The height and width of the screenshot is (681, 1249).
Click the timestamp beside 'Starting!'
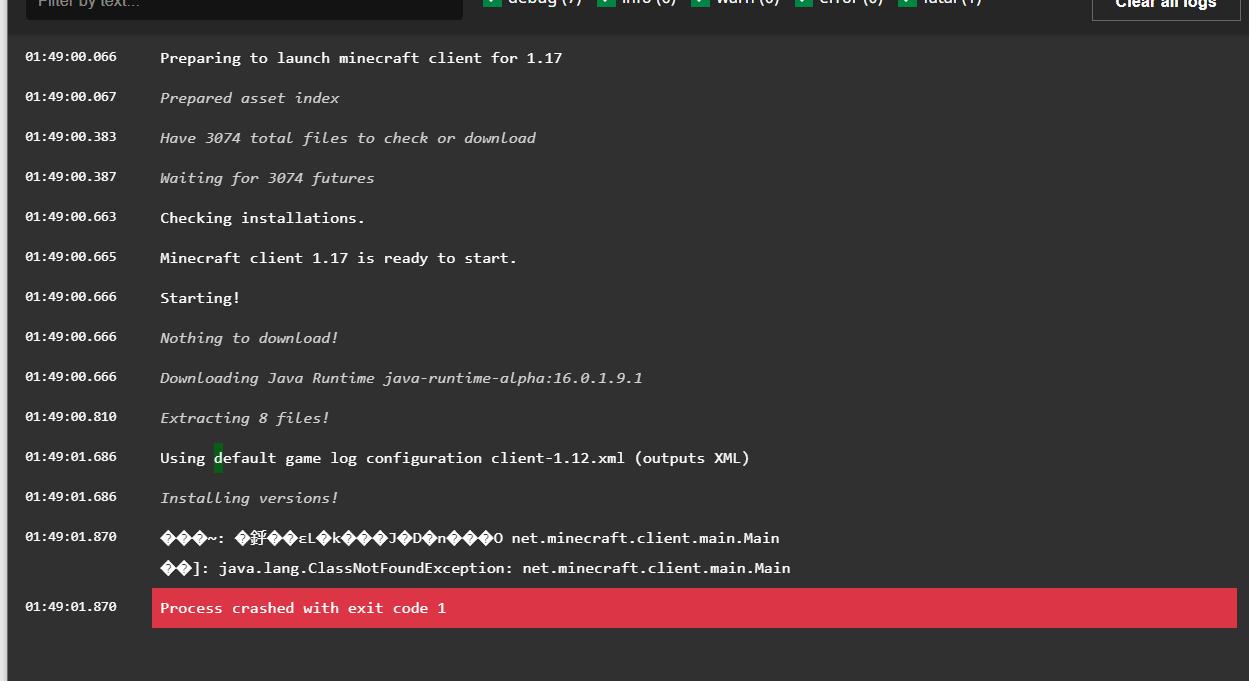click(71, 297)
